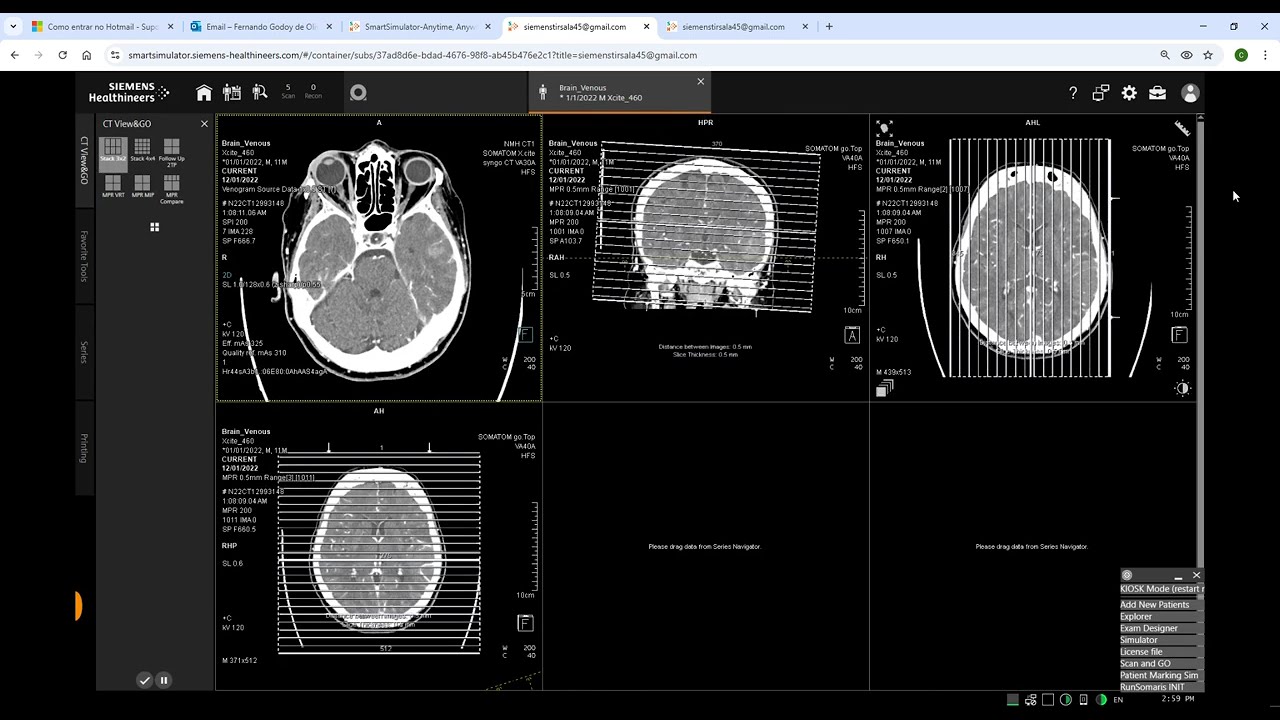This screenshot has height=720, width=1280.
Task: Click Add New Patients in launcher
Action: click(1161, 605)
